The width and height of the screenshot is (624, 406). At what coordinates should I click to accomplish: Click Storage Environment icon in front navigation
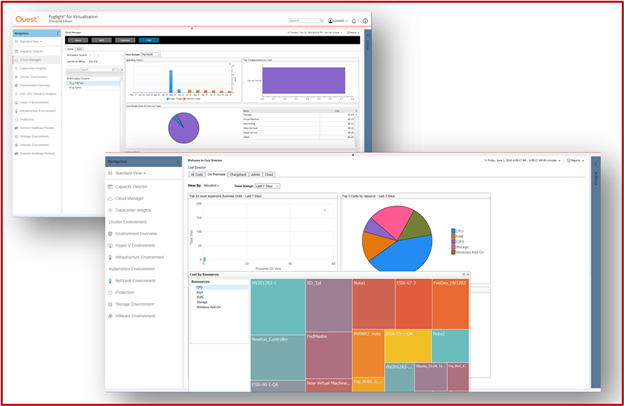point(110,304)
